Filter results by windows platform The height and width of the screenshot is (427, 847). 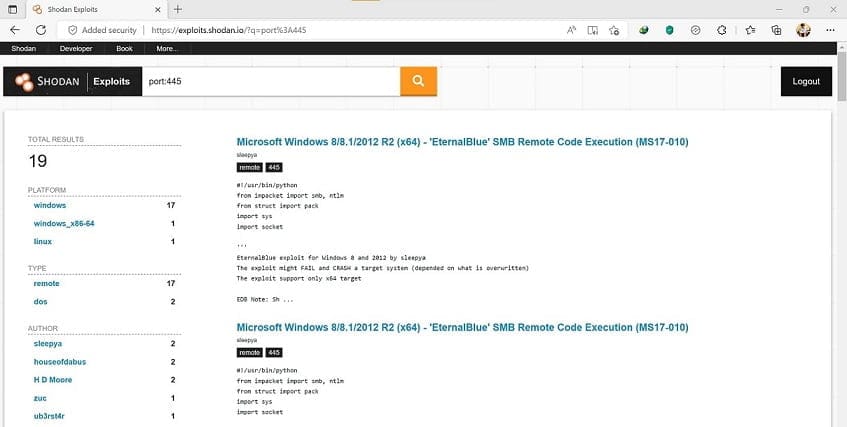50,205
